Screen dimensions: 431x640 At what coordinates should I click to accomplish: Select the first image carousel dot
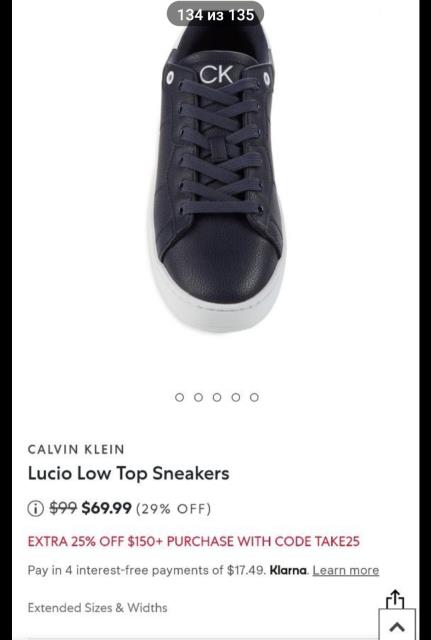click(179, 397)
